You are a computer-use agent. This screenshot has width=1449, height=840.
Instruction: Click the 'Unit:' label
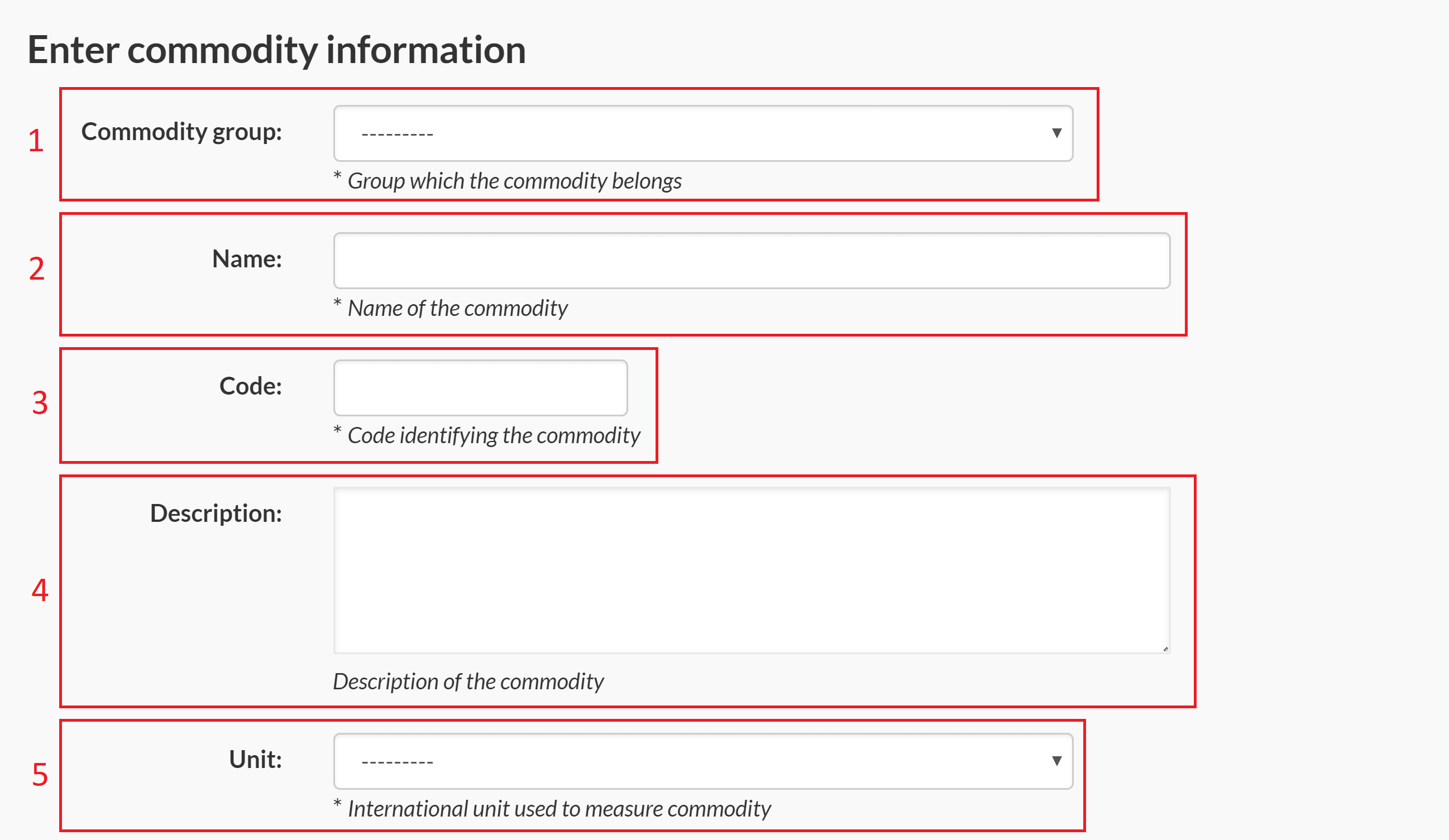[x=255, y=759]
